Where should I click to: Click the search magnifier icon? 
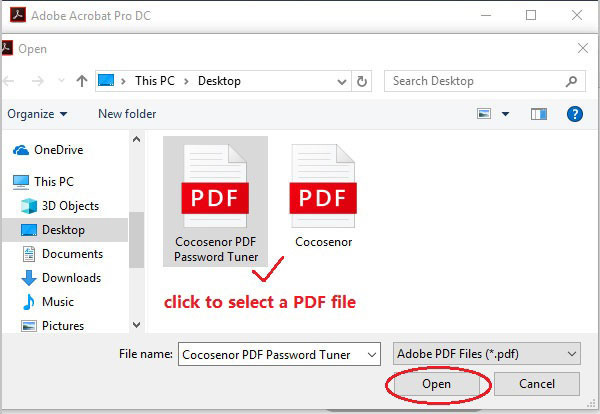pos(571,81)
